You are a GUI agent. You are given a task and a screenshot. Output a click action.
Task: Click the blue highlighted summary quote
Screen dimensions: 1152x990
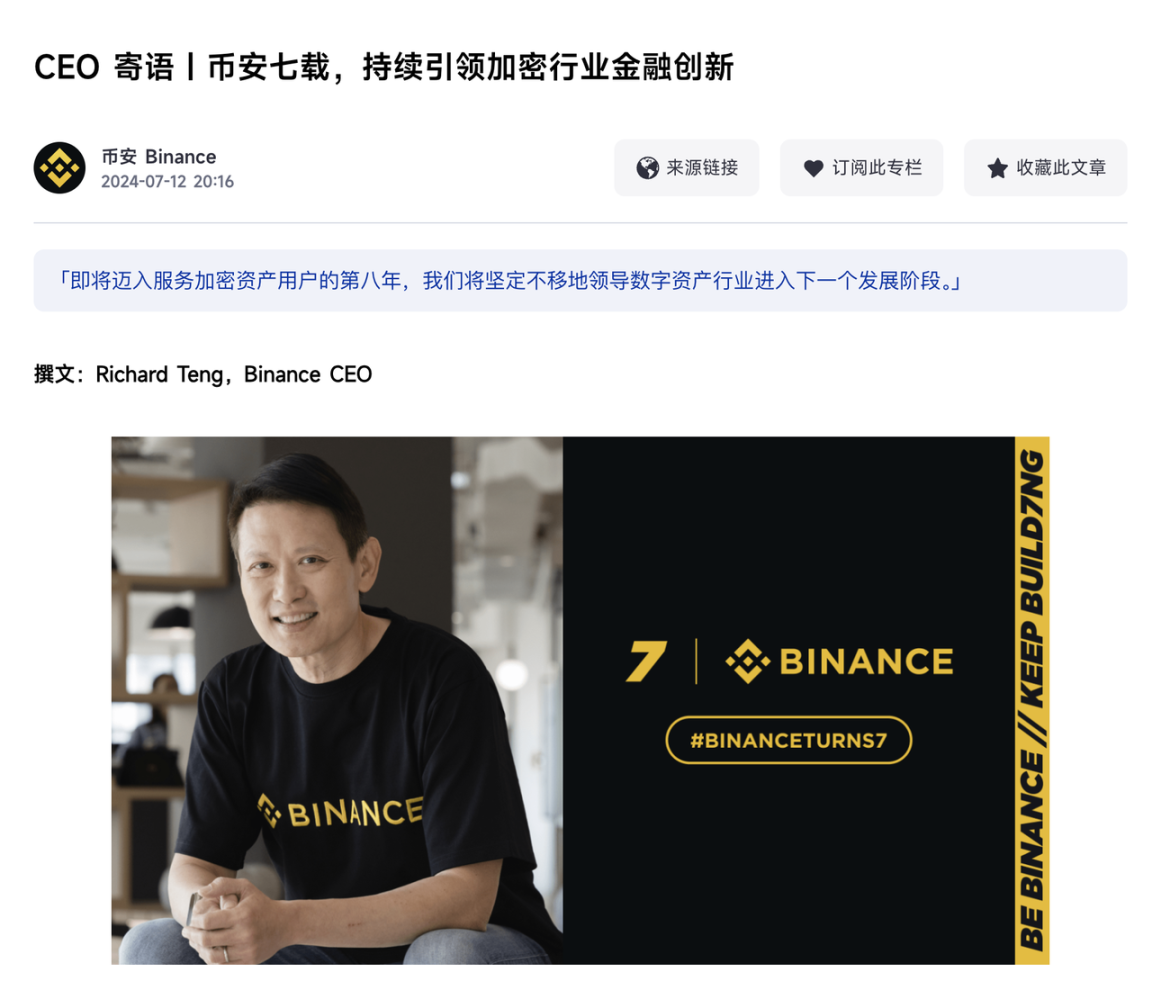tap(580, 281)
